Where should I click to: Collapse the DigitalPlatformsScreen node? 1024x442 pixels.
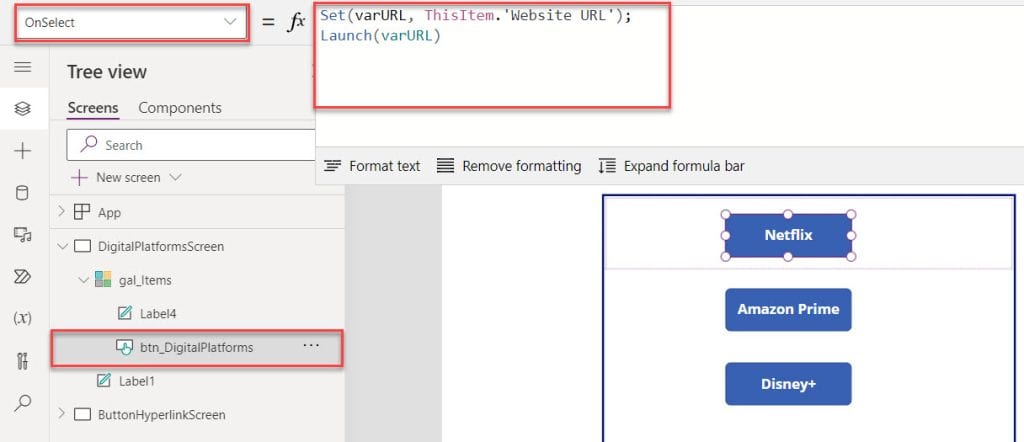(x=63, y=247)
